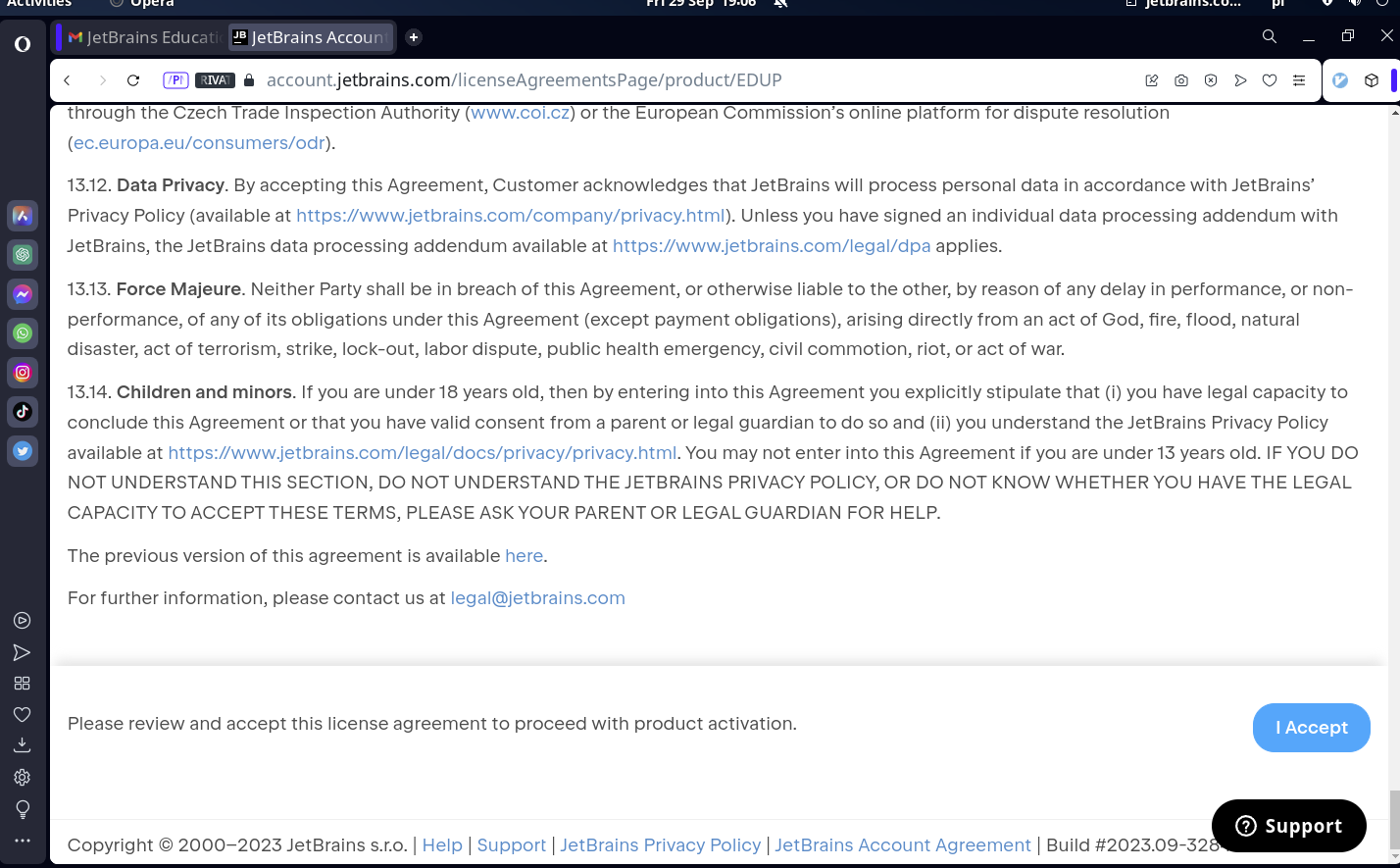
Task: Open the blue V extension icon
Action: [1340, 80]
